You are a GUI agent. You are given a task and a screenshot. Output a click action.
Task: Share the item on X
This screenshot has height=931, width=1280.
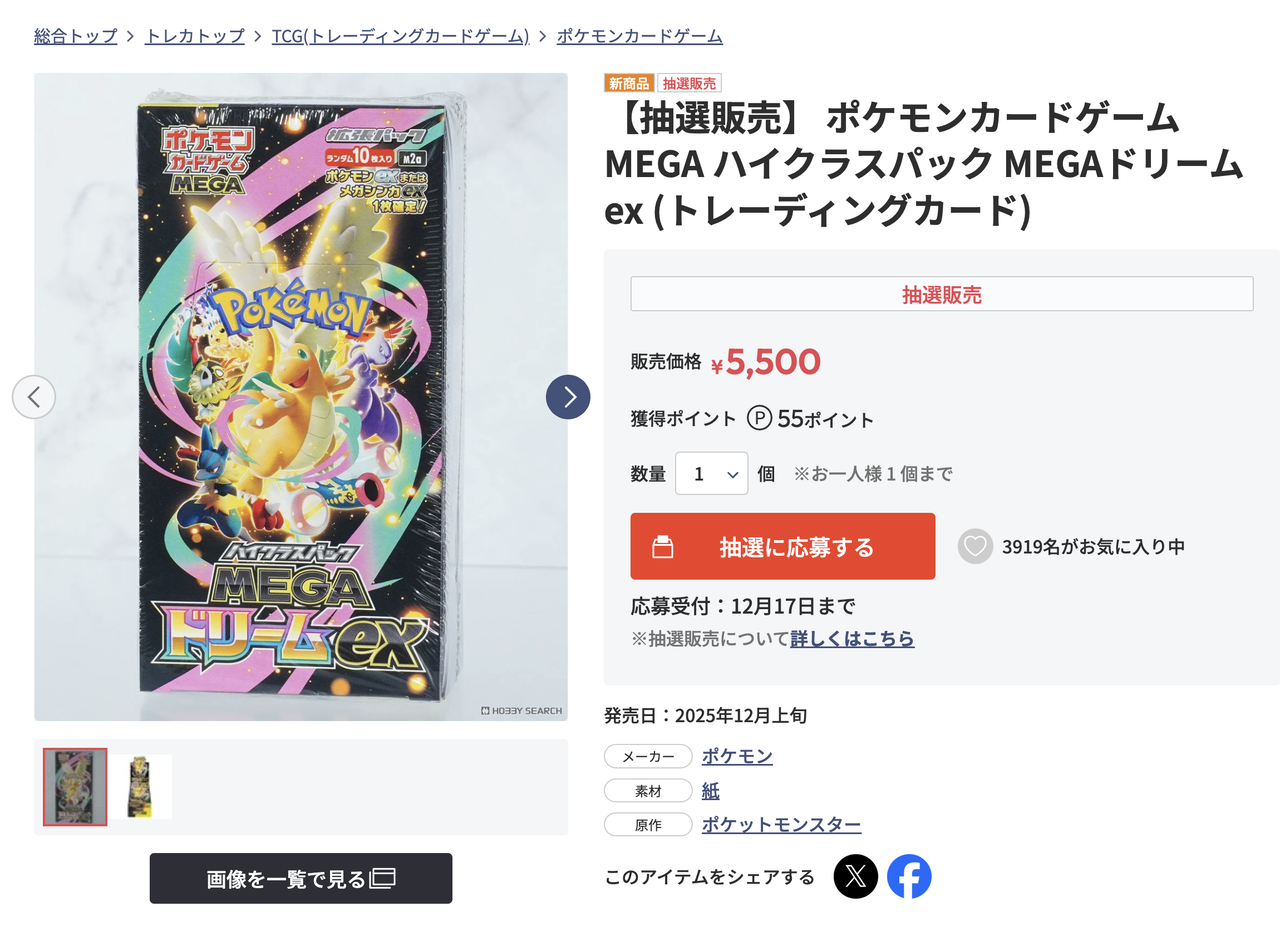click(x=856, y=876)
